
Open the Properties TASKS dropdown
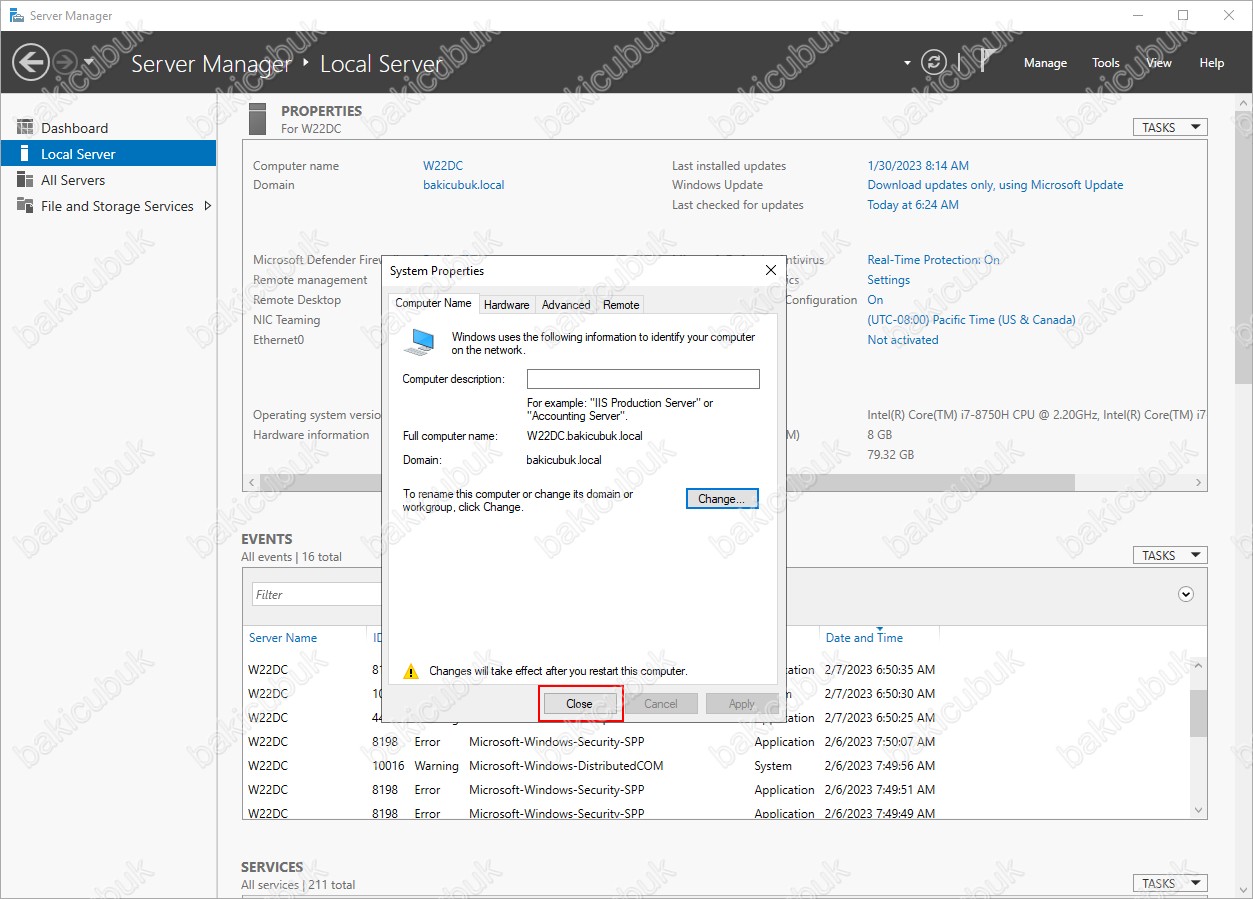[x=1169, y=128]
